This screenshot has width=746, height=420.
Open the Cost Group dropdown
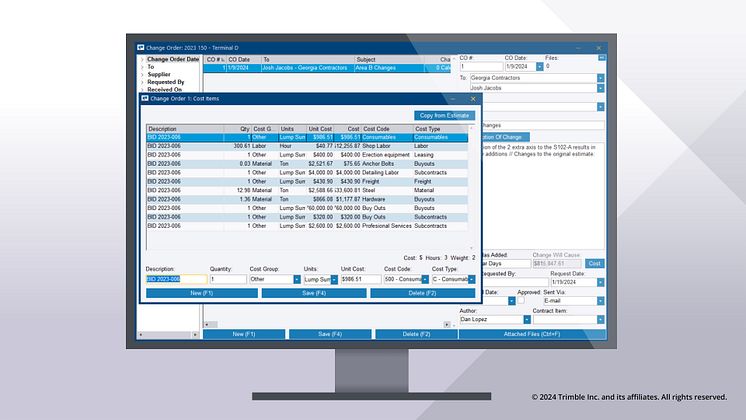296,280
